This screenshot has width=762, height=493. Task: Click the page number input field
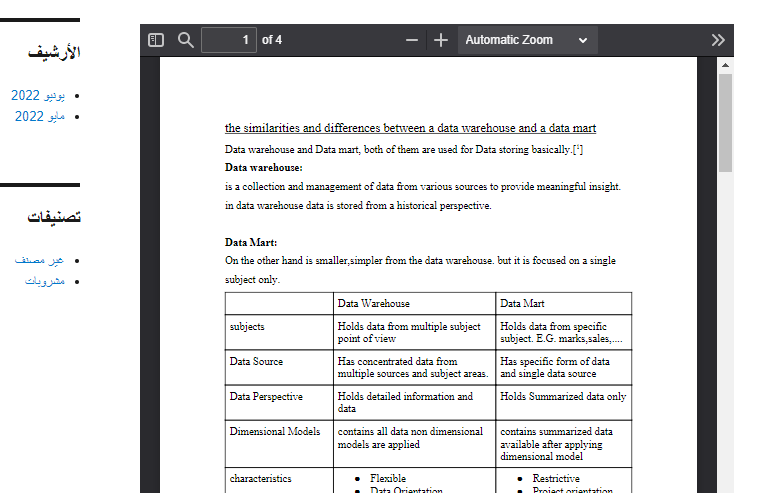(229, 40)
